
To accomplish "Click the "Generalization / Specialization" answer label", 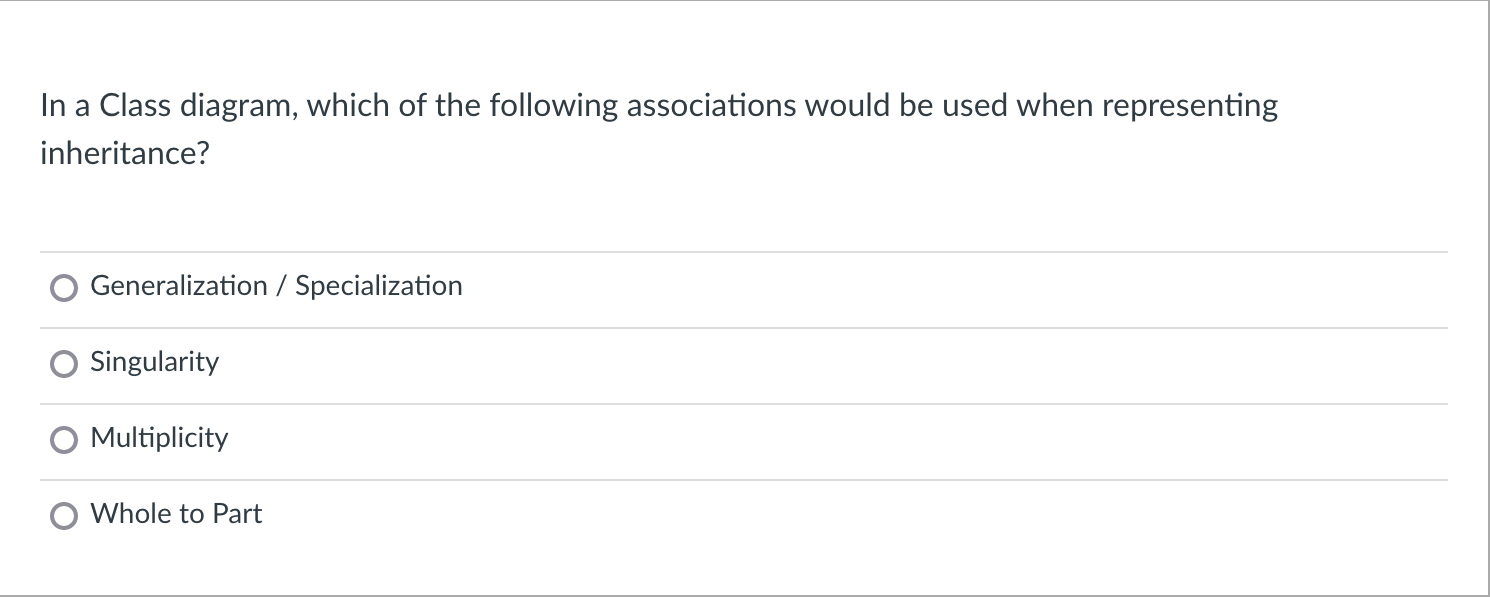I will coord(276,286).
